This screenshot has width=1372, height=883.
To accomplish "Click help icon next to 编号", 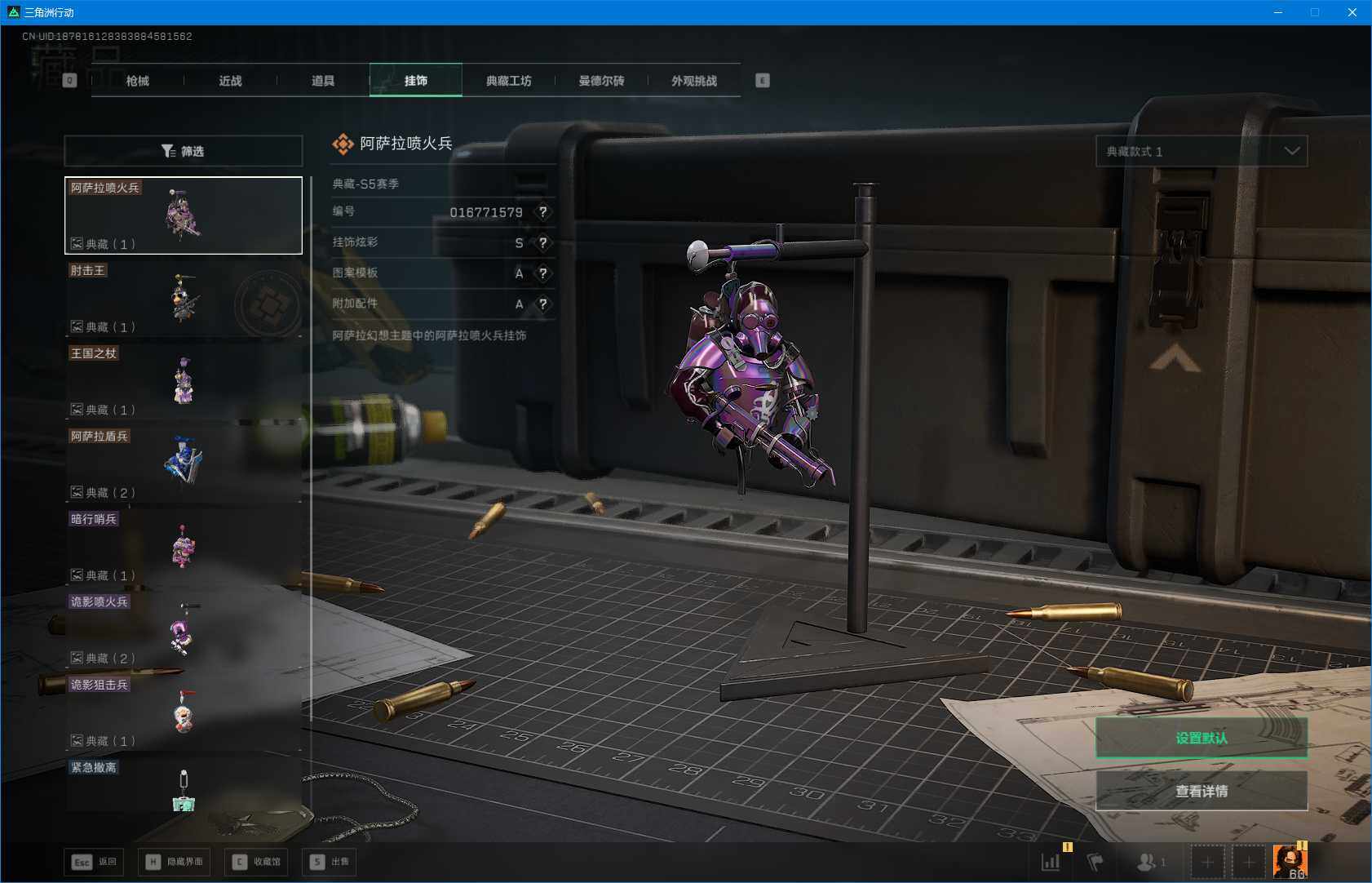I will point(542,212).
